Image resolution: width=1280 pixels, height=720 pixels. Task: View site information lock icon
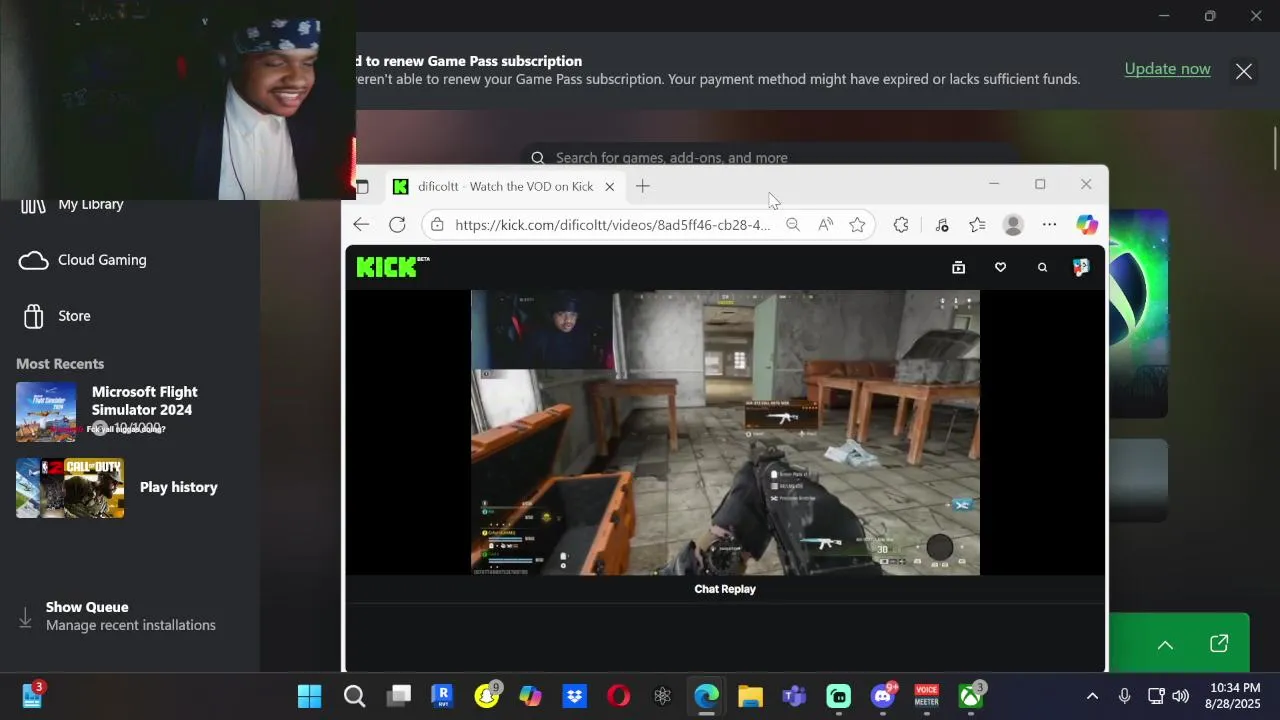437,225
